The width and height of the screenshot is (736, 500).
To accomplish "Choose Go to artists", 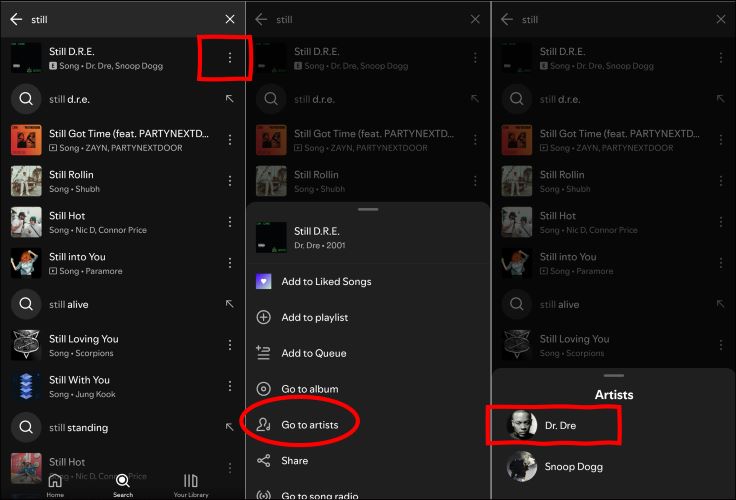I will click(x=368, y=425).
